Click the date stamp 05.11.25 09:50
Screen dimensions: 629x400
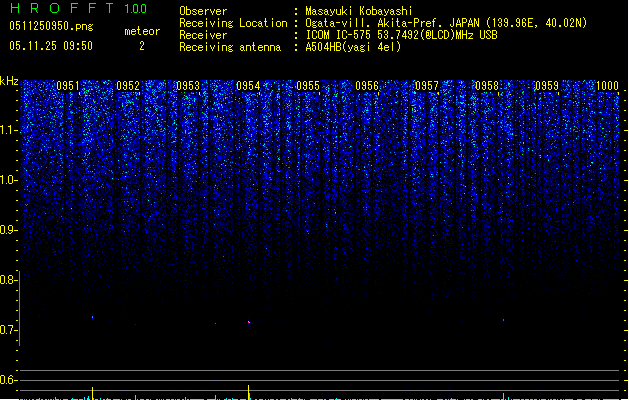(51, 46)
